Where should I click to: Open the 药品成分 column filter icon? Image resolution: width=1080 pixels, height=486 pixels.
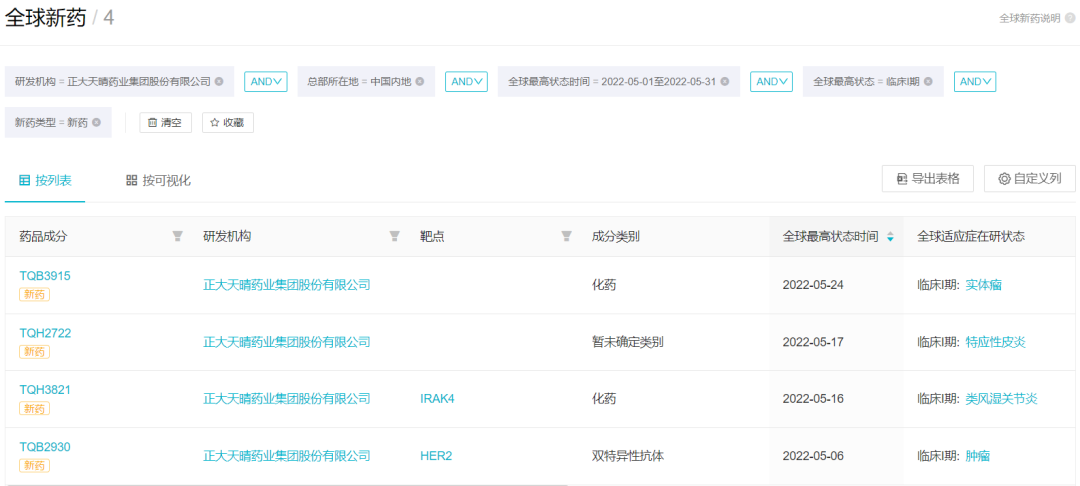point(178,237)
